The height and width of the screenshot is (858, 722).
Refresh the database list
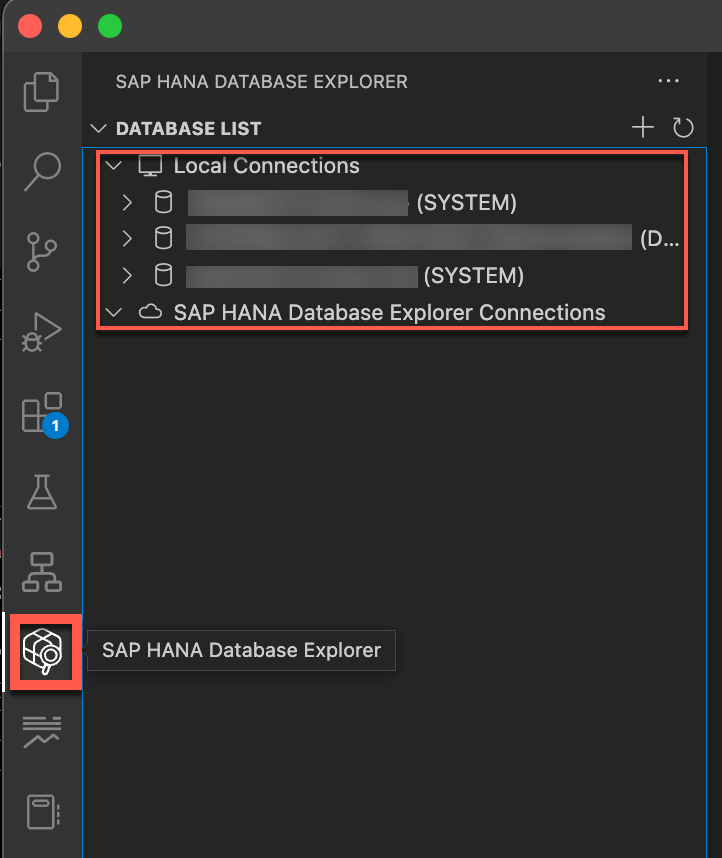pyautogui.click(x=683, y=128)
